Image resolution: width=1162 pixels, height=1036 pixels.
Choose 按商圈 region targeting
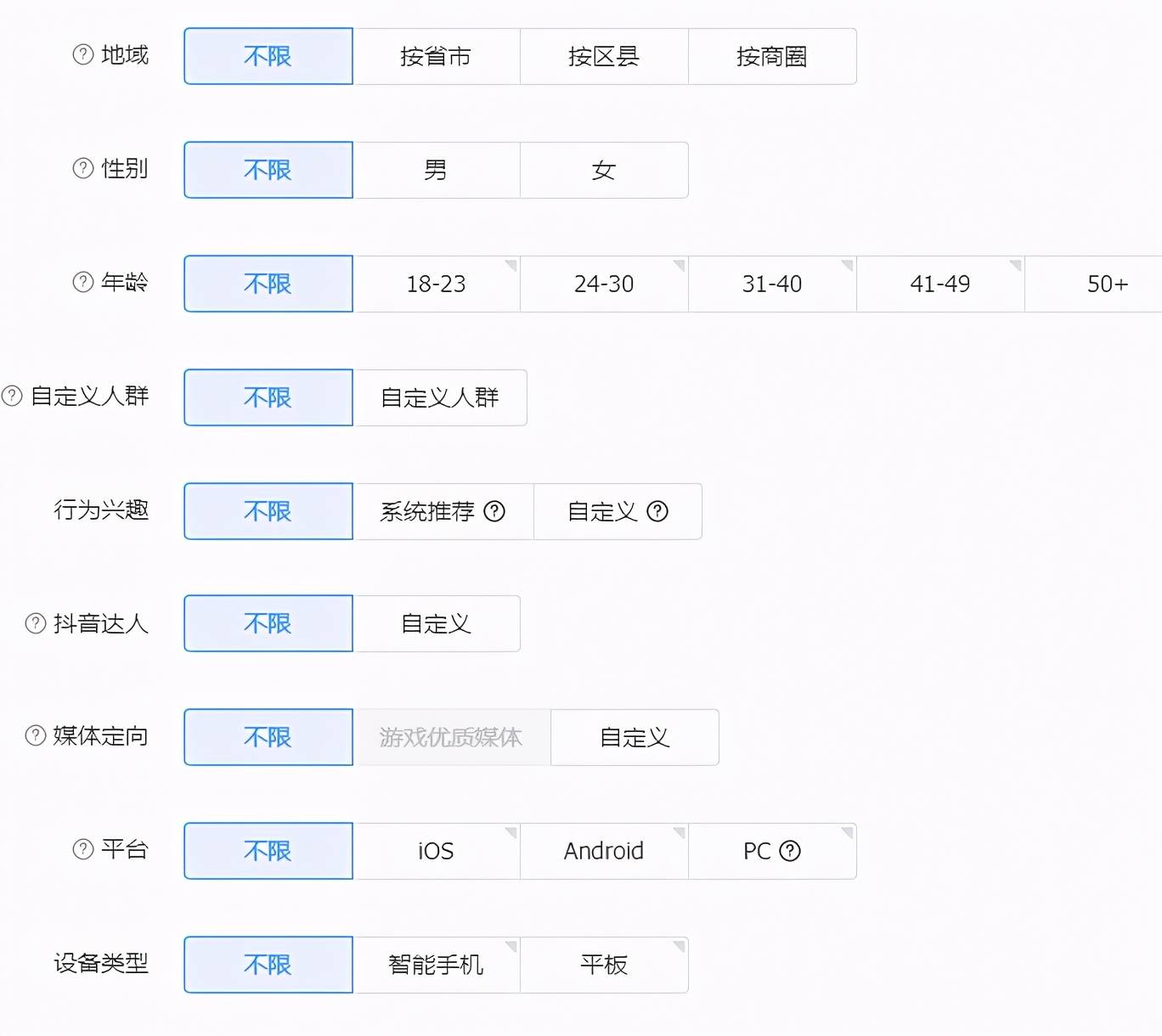click(772, 56)
